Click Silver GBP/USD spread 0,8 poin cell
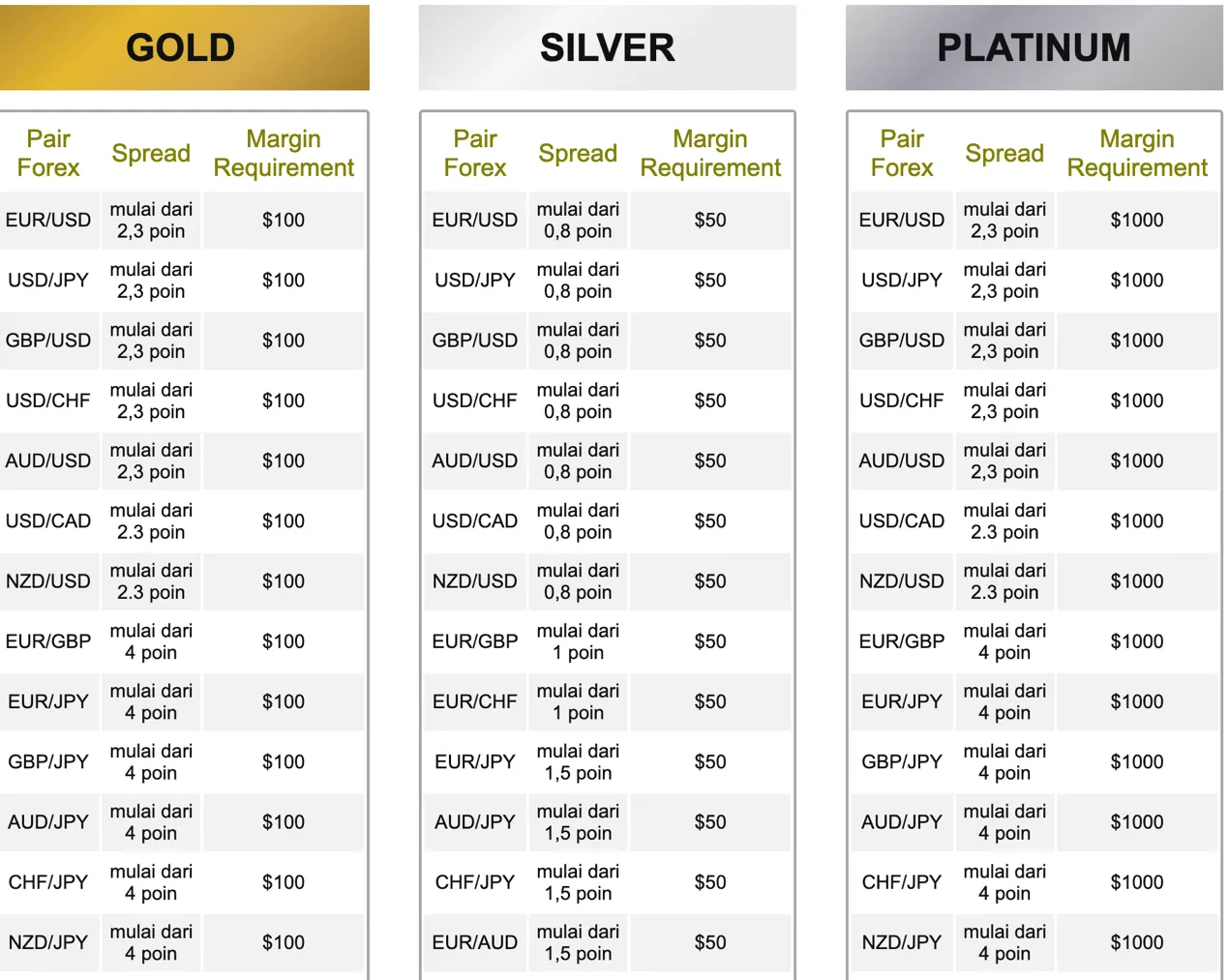Viewport: 1229px width, 980px height. point(578,341)
